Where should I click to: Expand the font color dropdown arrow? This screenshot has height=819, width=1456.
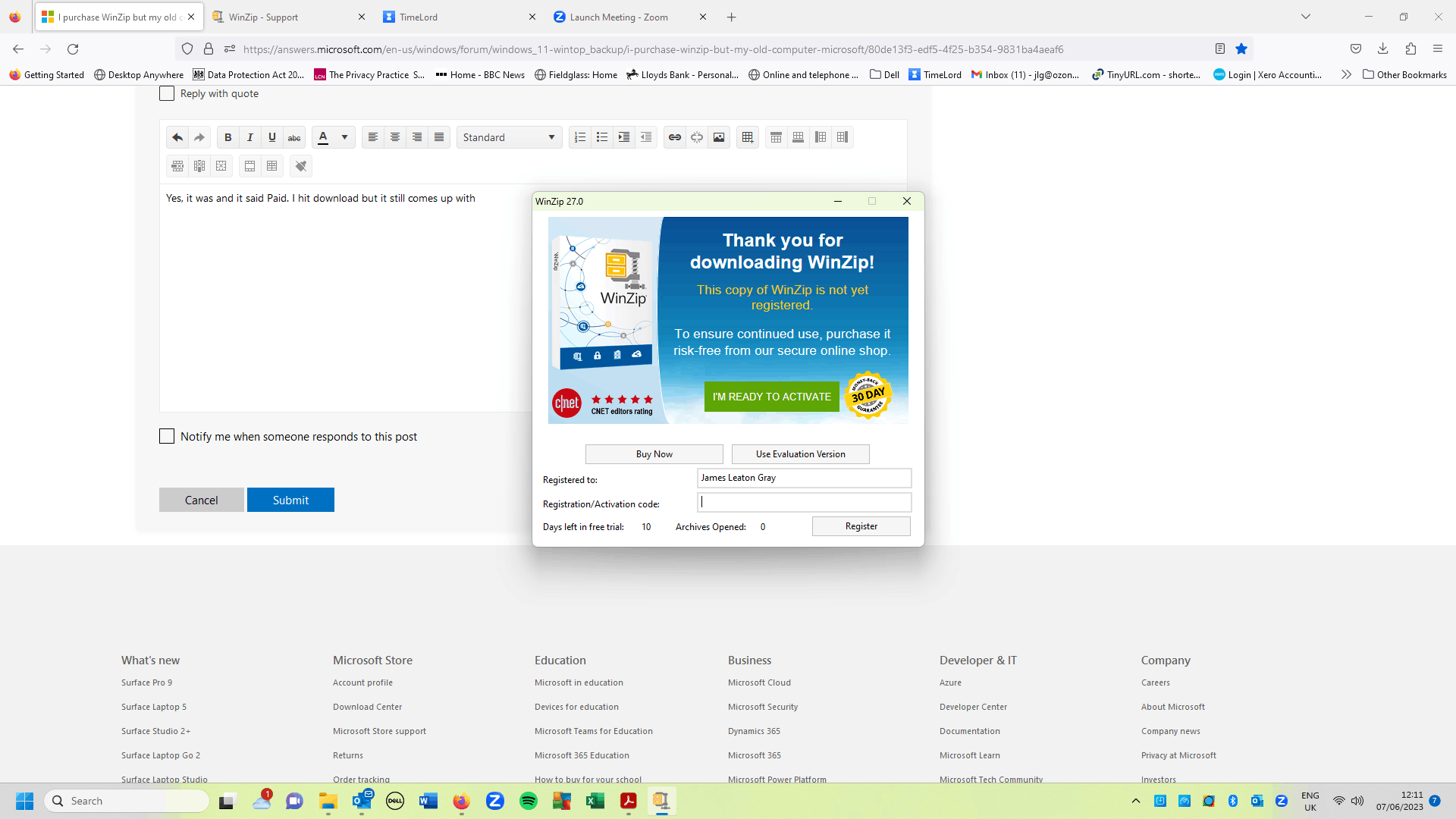[x=344, y=137]
